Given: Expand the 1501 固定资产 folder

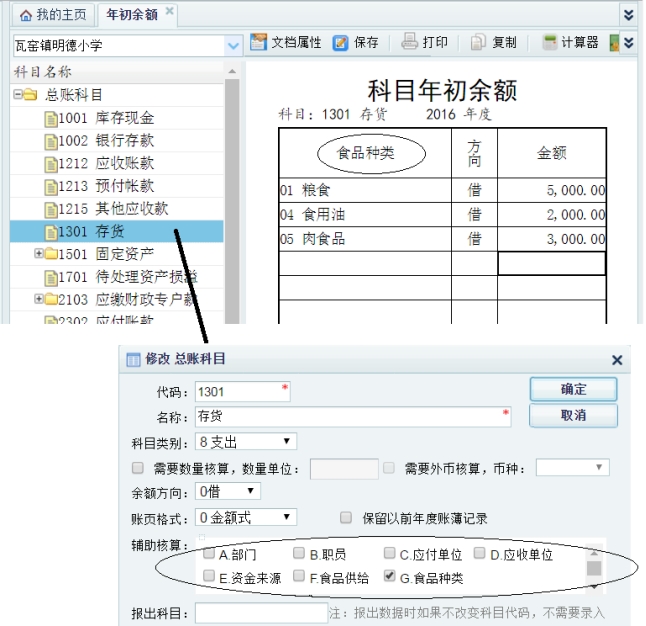Looking at the screenshot, I should pyautogui.click(x=39, y=253).
